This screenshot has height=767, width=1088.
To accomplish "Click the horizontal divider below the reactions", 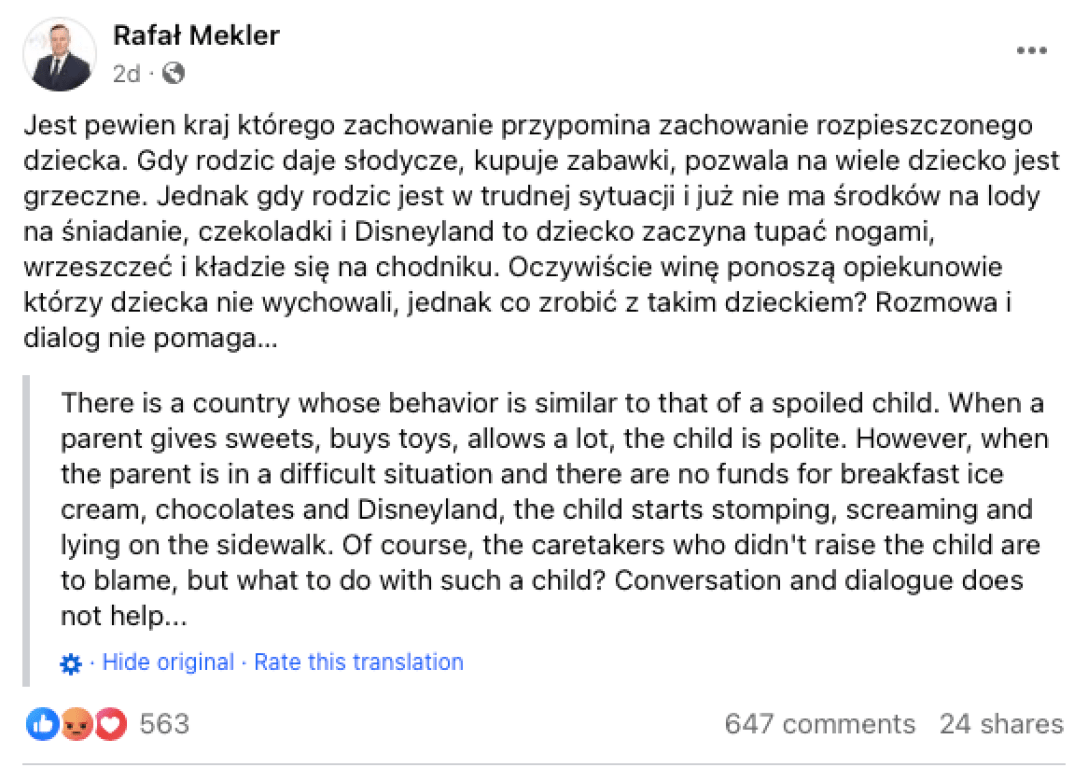I will [544, 764].
